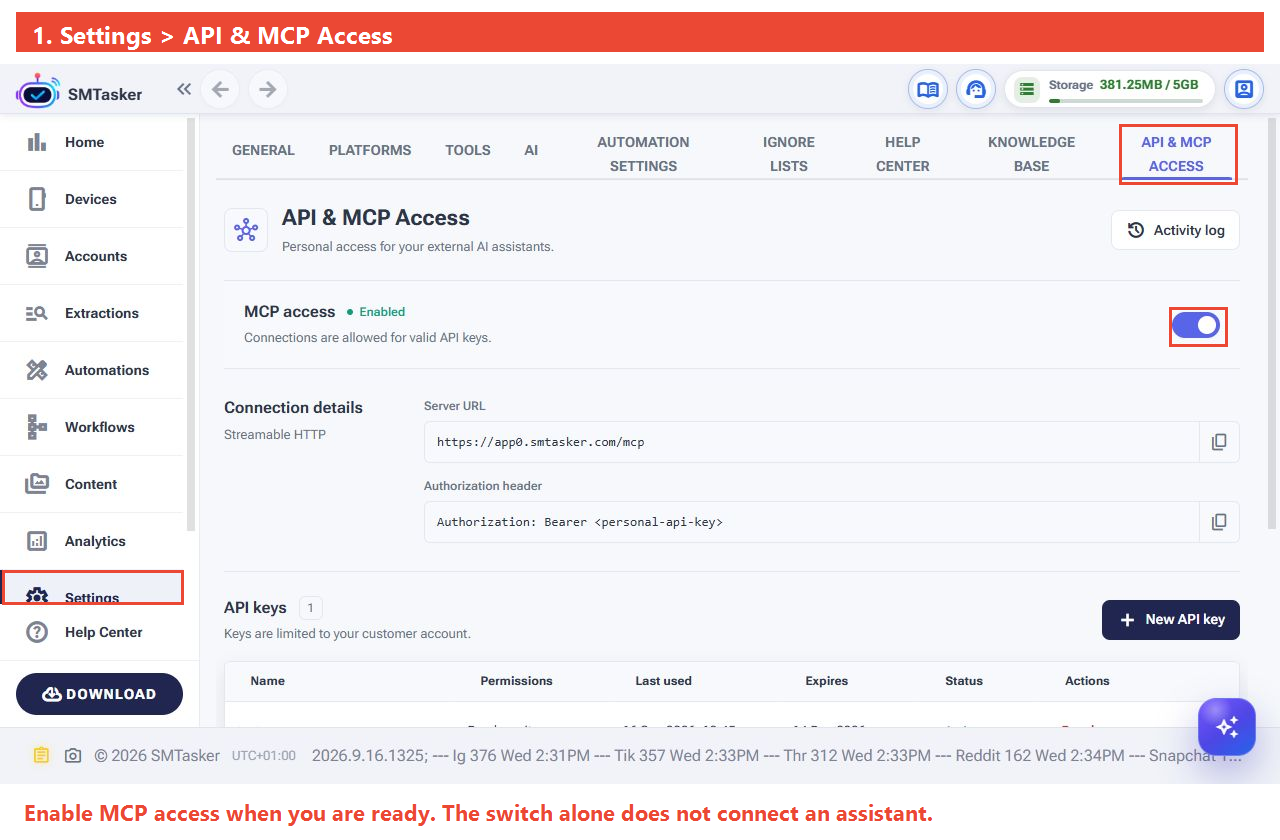Open Workflows in the sidebar
1280x840 pixels.
92,427
